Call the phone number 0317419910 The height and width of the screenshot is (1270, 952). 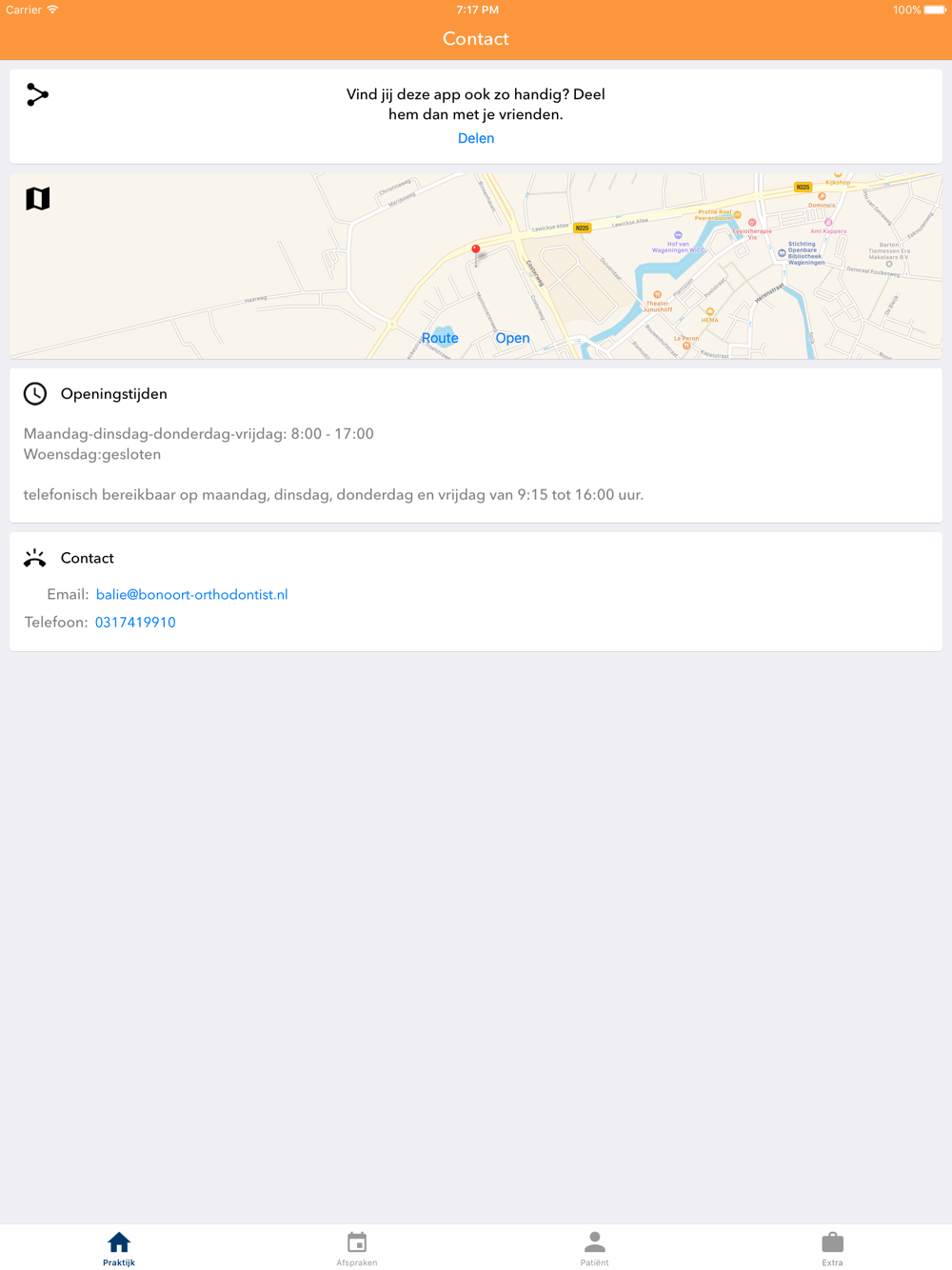point(135,623)
